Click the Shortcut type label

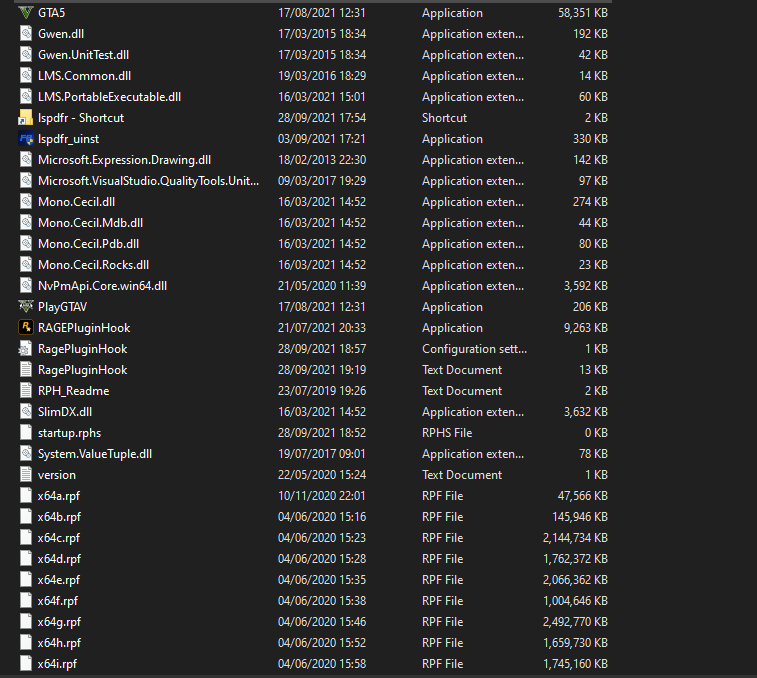point(444,118)
